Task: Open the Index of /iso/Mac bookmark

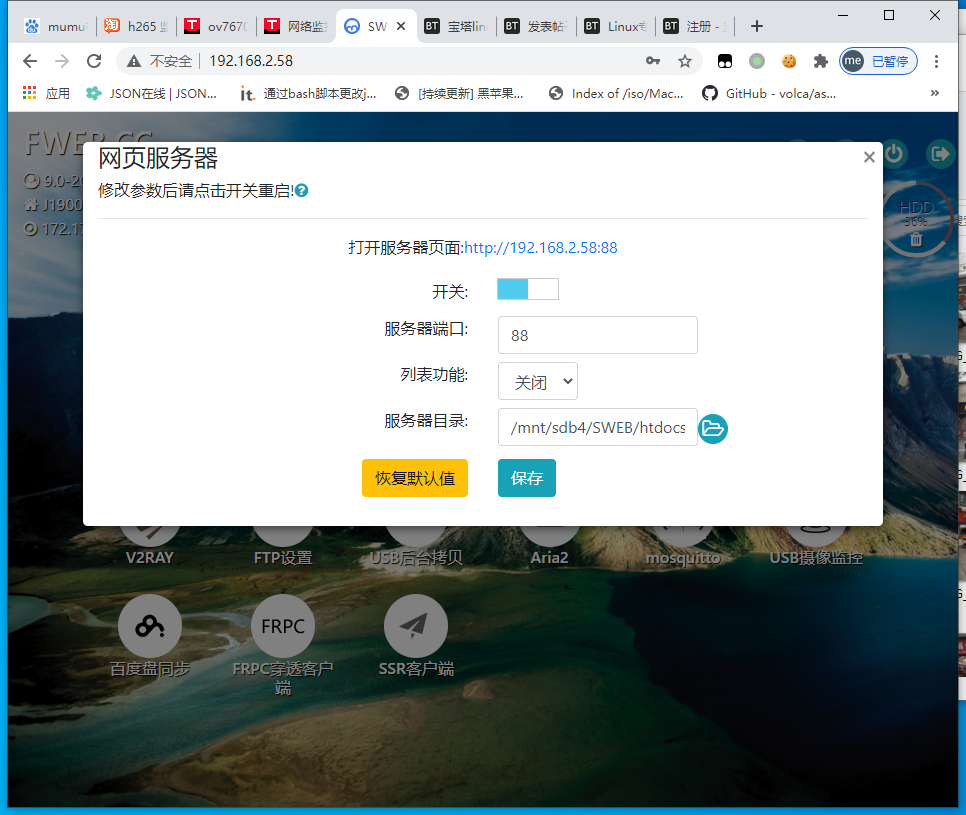Action: [617, 93]
